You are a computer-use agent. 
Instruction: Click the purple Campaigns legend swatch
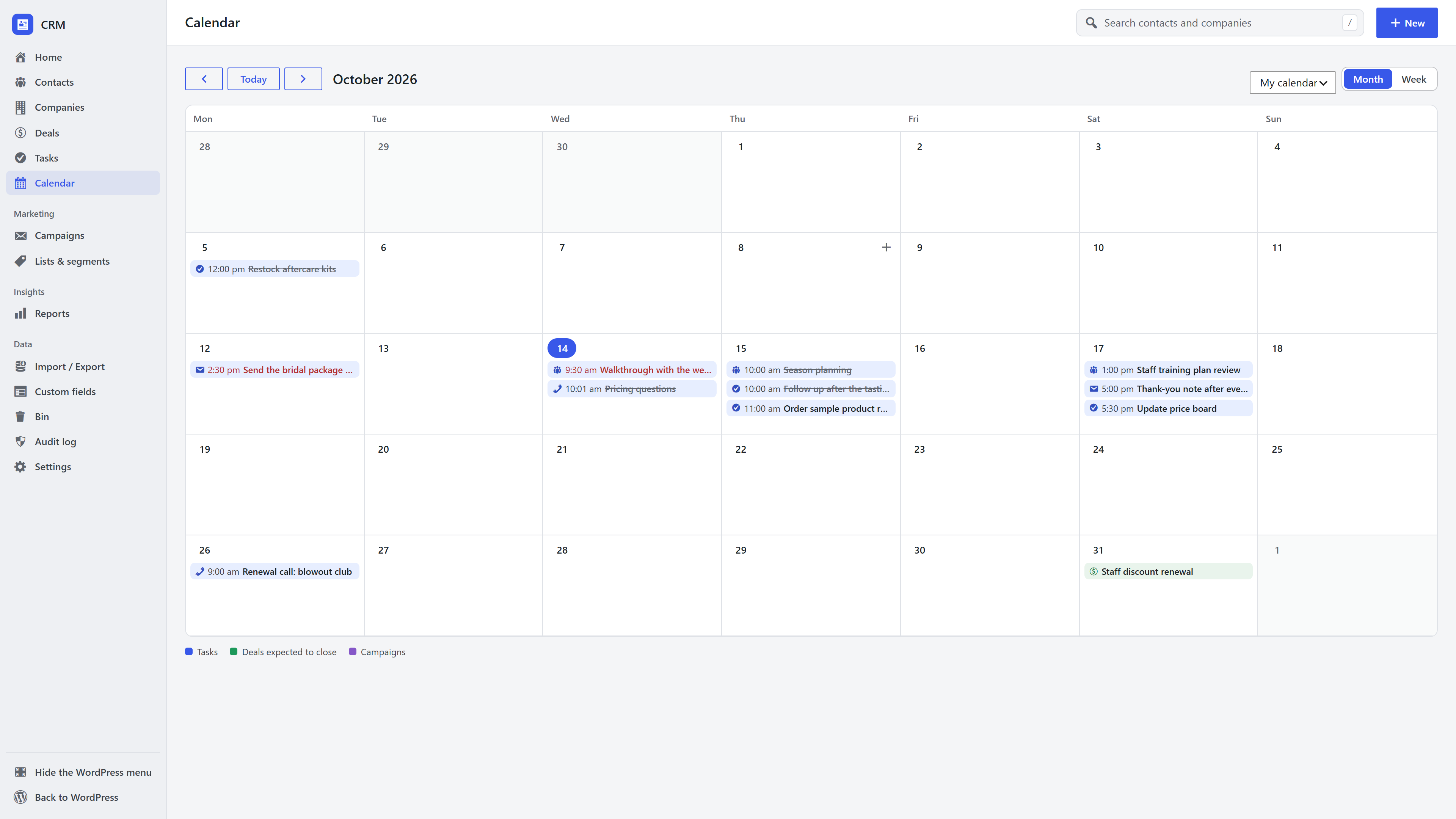click(x=353, y=652)
